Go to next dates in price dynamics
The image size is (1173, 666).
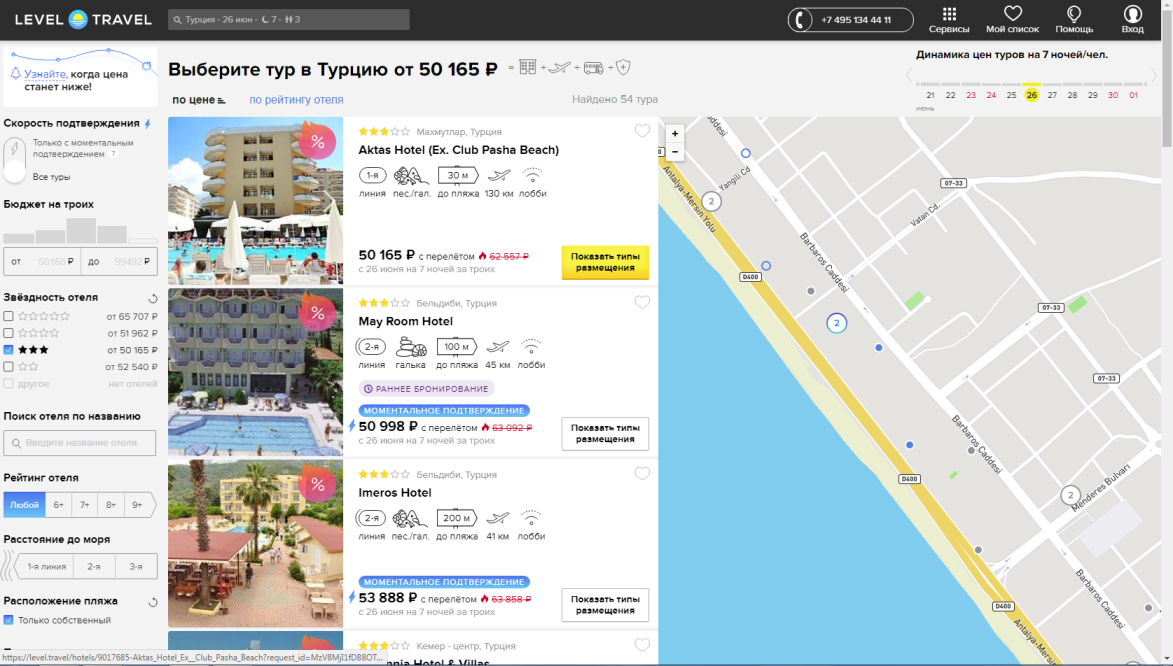tap(1154, 75)
